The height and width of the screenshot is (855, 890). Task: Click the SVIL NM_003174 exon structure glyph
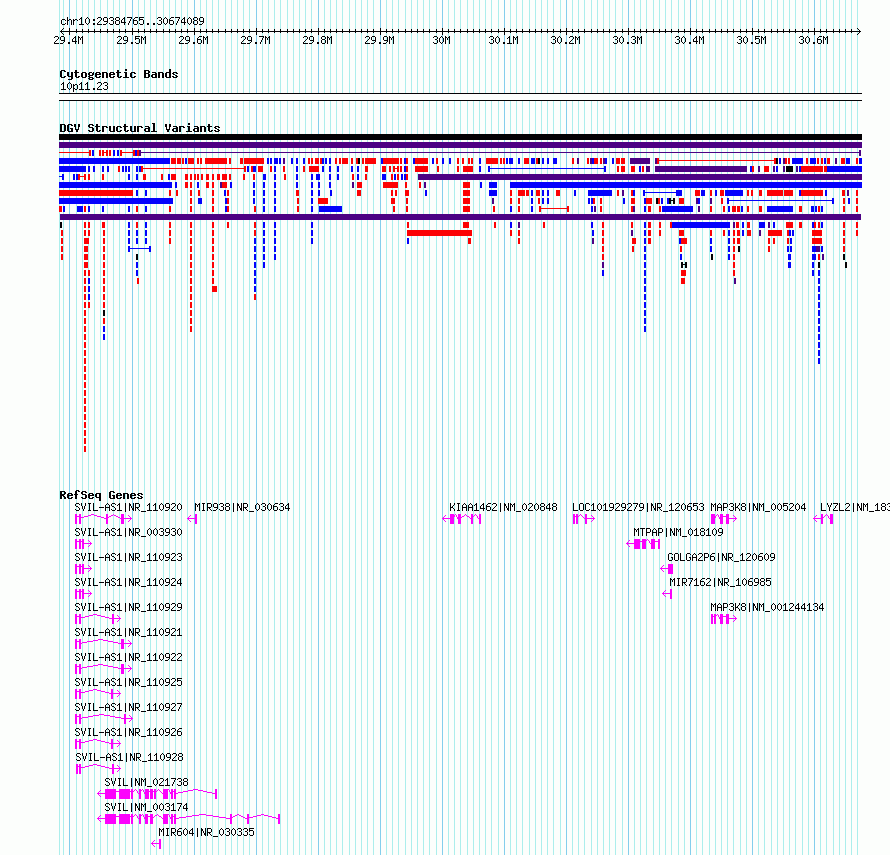[x=188, y=819]
